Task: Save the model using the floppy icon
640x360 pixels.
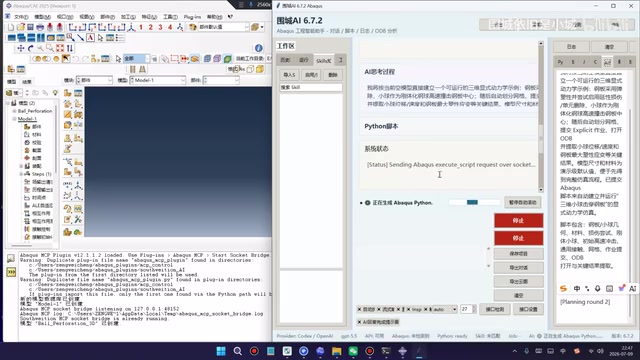Action: (x=30, y=27)
